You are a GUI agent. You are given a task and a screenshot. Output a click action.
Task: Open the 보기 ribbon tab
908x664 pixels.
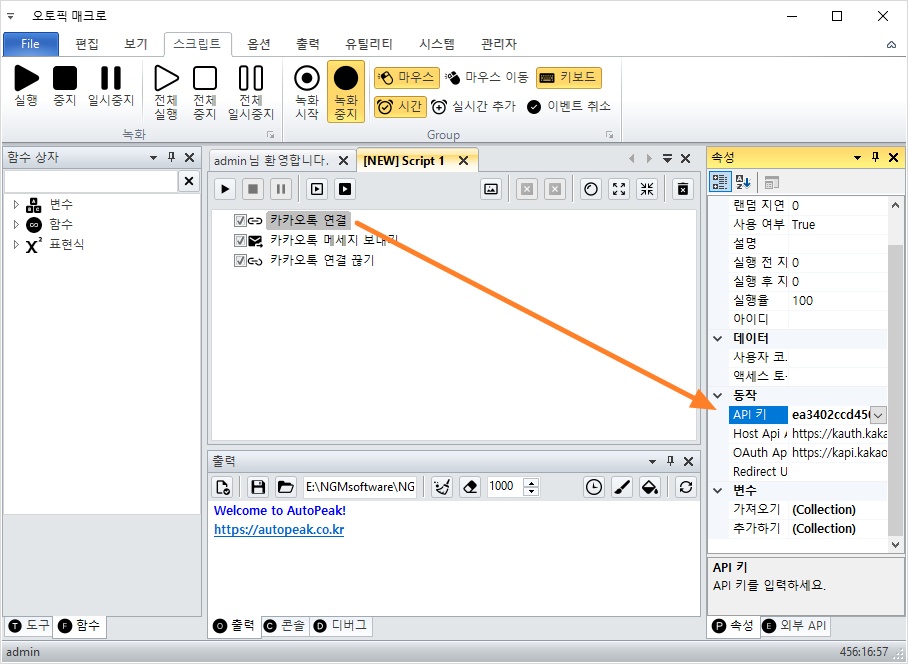pyautogui.click(x=136, y=44)
